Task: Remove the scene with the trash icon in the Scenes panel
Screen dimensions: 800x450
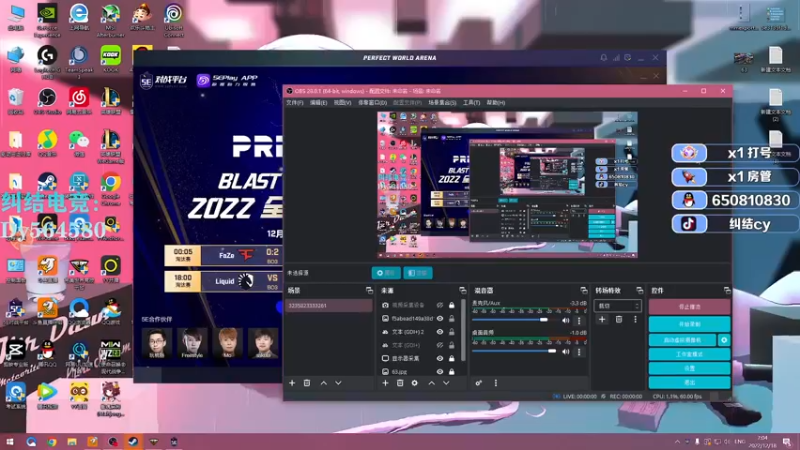Action: [307, 383]
